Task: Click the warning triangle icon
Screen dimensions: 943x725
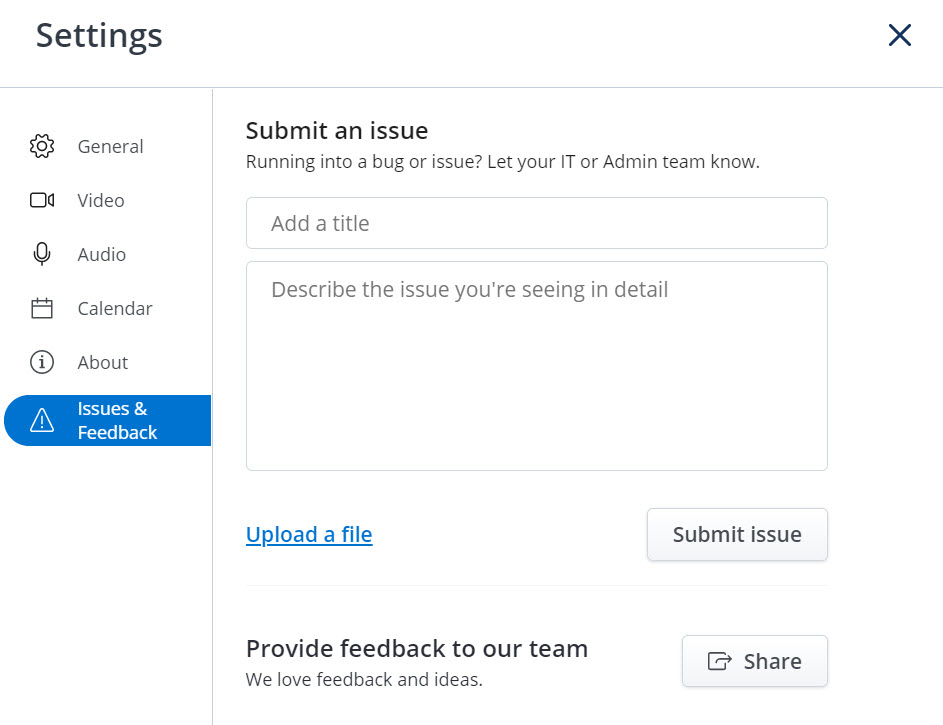Action: [x=42, y=420]
